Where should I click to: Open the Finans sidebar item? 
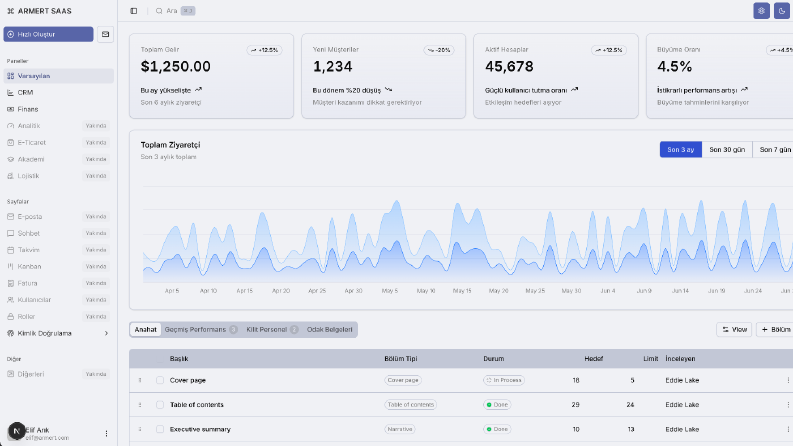(x=59, y=109)
